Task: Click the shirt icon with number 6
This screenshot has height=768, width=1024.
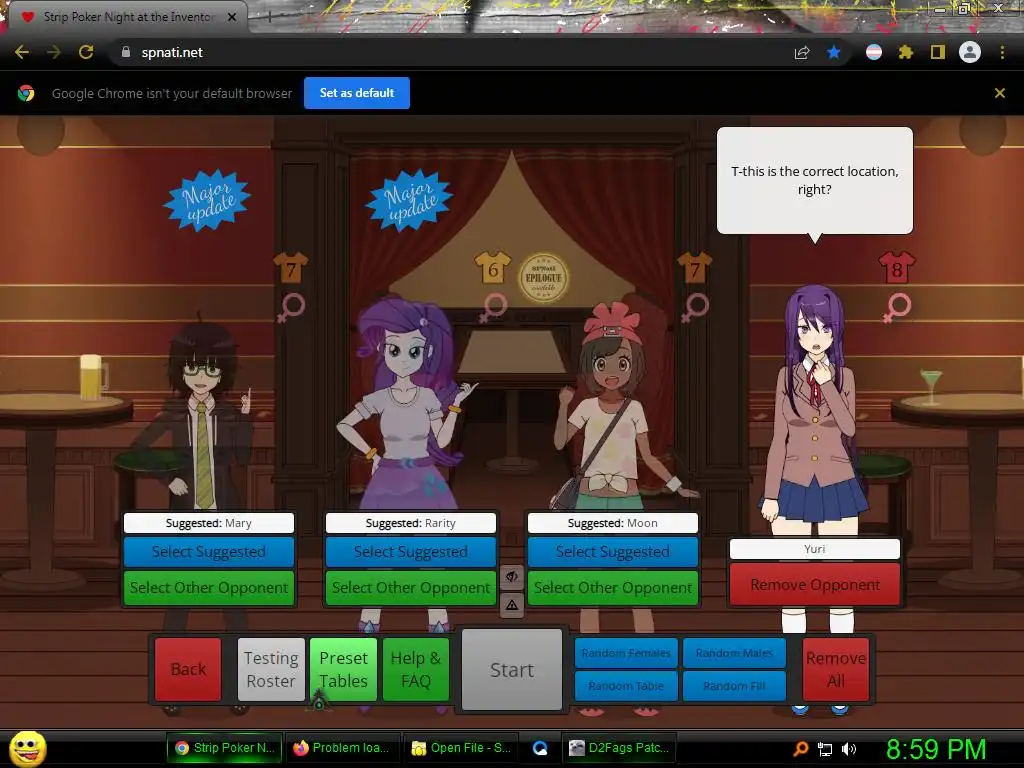Action: [492, 268]
